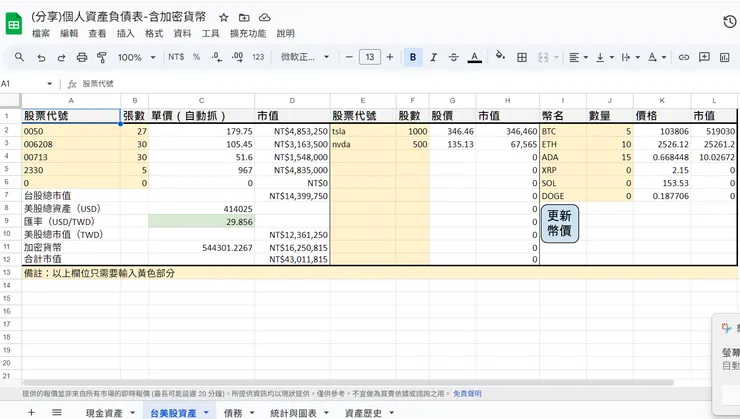Open the 免責聲明 link
This screenshot has width=740, height=419.
click(x=467, y=394)
